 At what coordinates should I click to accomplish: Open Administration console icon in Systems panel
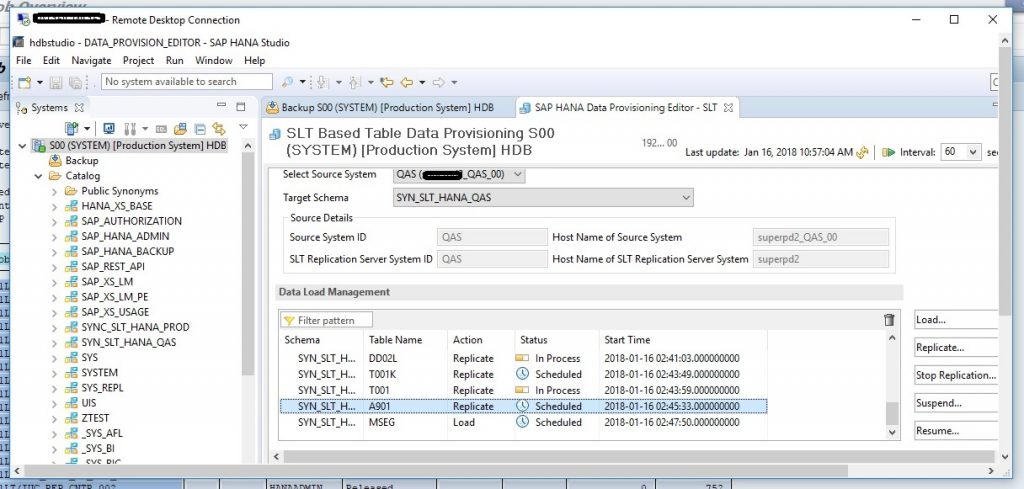point(109,128)
